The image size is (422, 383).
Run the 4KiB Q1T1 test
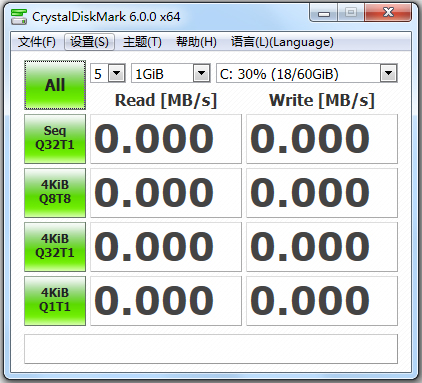tap(55, 301)
